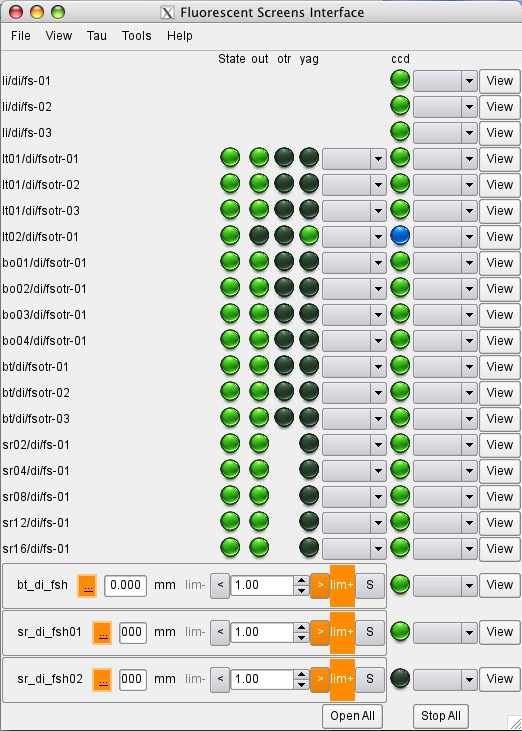Toggle the out indicator for lt01/di/fsotr-01
Viewport: 522px width, 731px height.
(x=259, y=158)
